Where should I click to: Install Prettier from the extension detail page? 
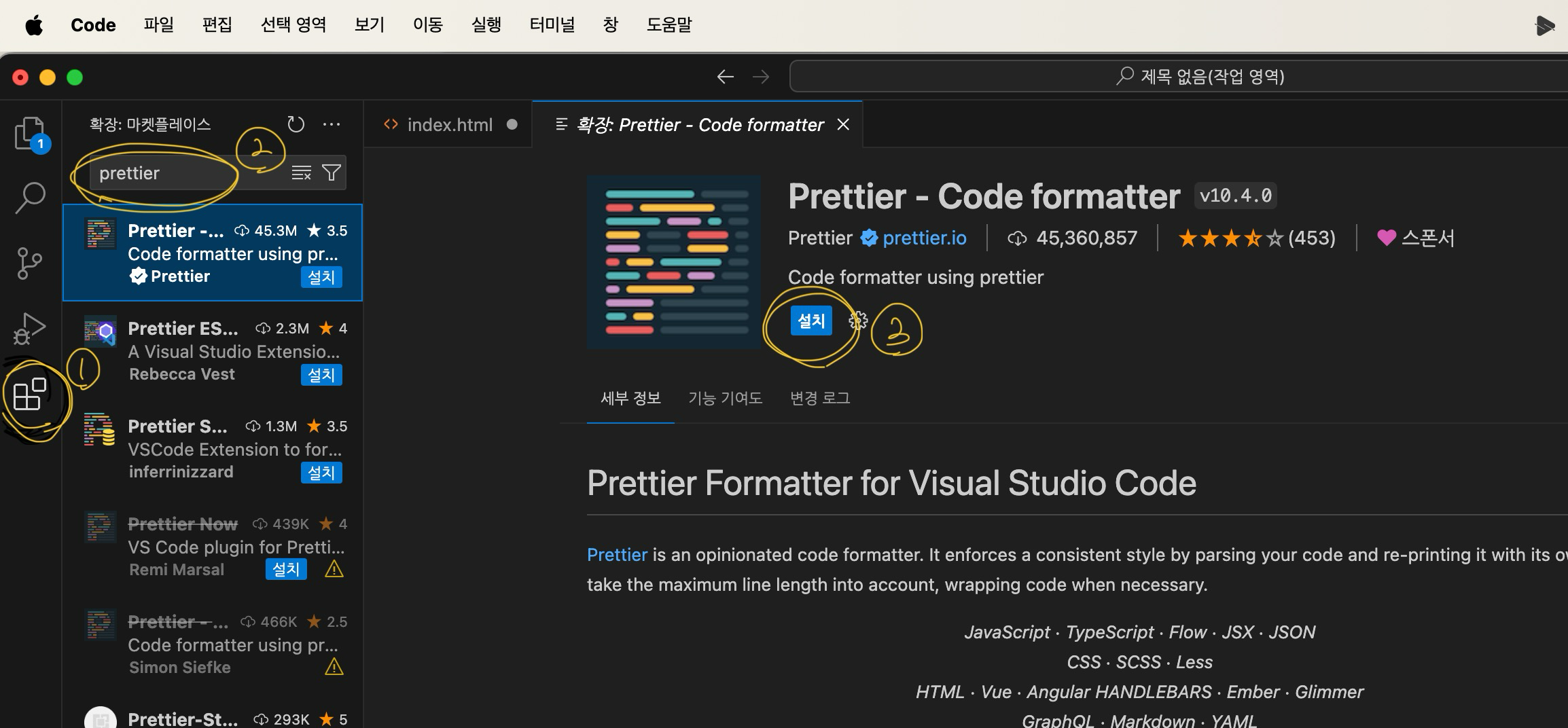pos(811,321)
